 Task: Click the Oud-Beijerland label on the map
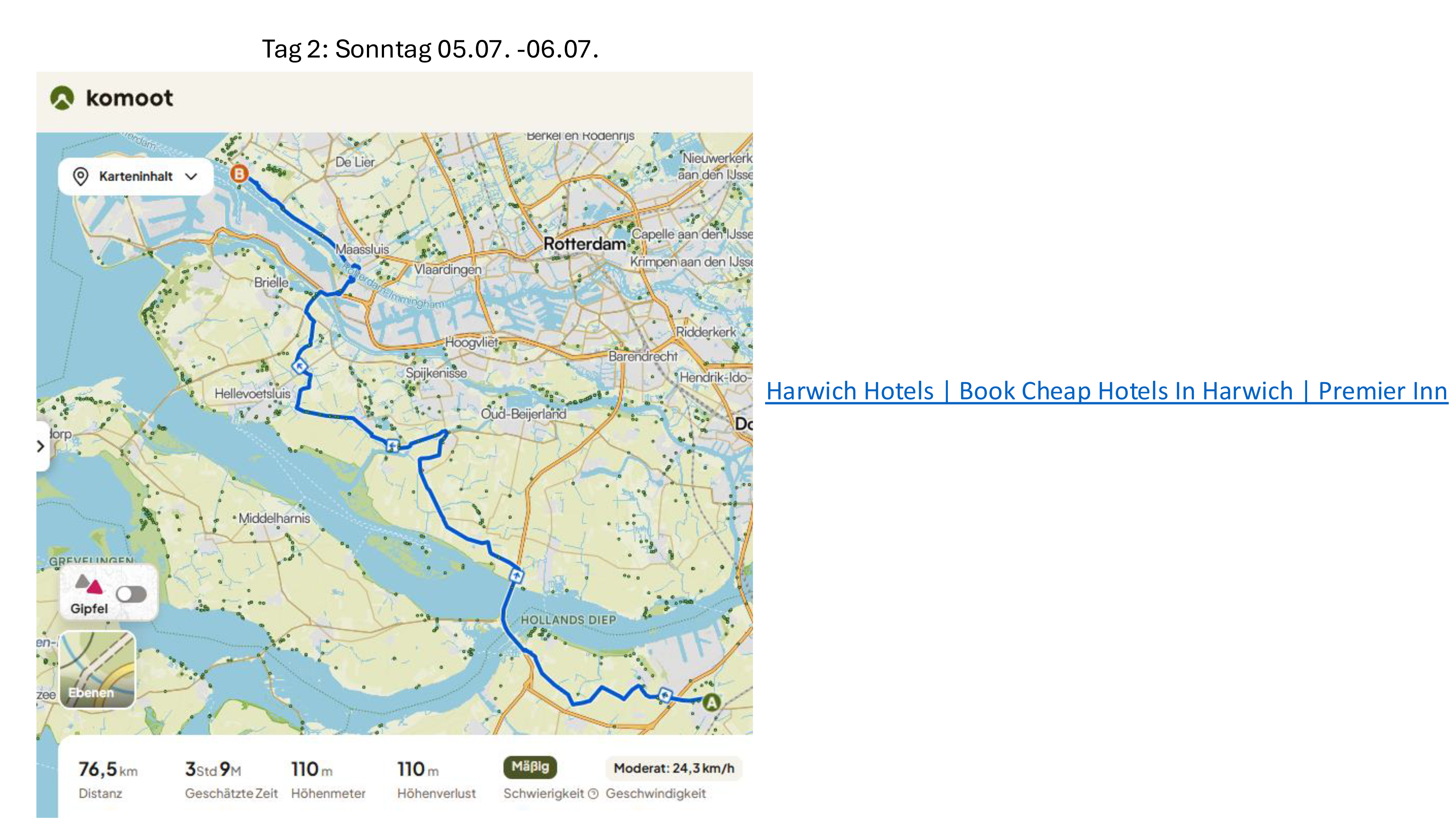[523, 414]
